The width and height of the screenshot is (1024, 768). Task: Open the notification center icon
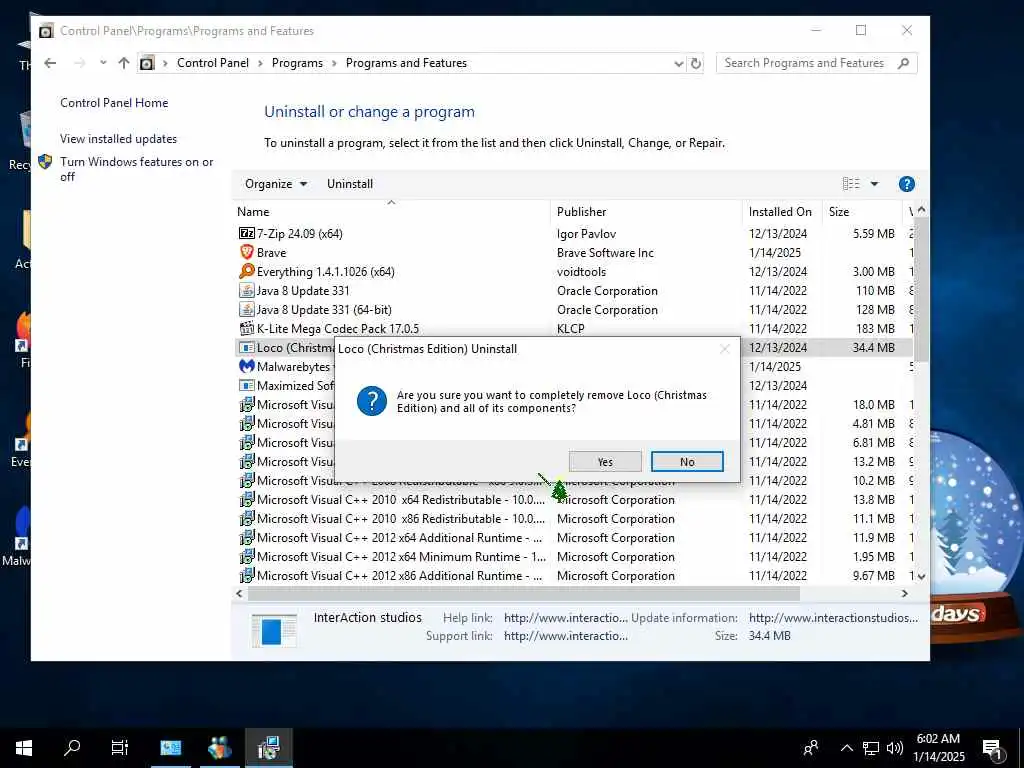[x=993, y=748]
